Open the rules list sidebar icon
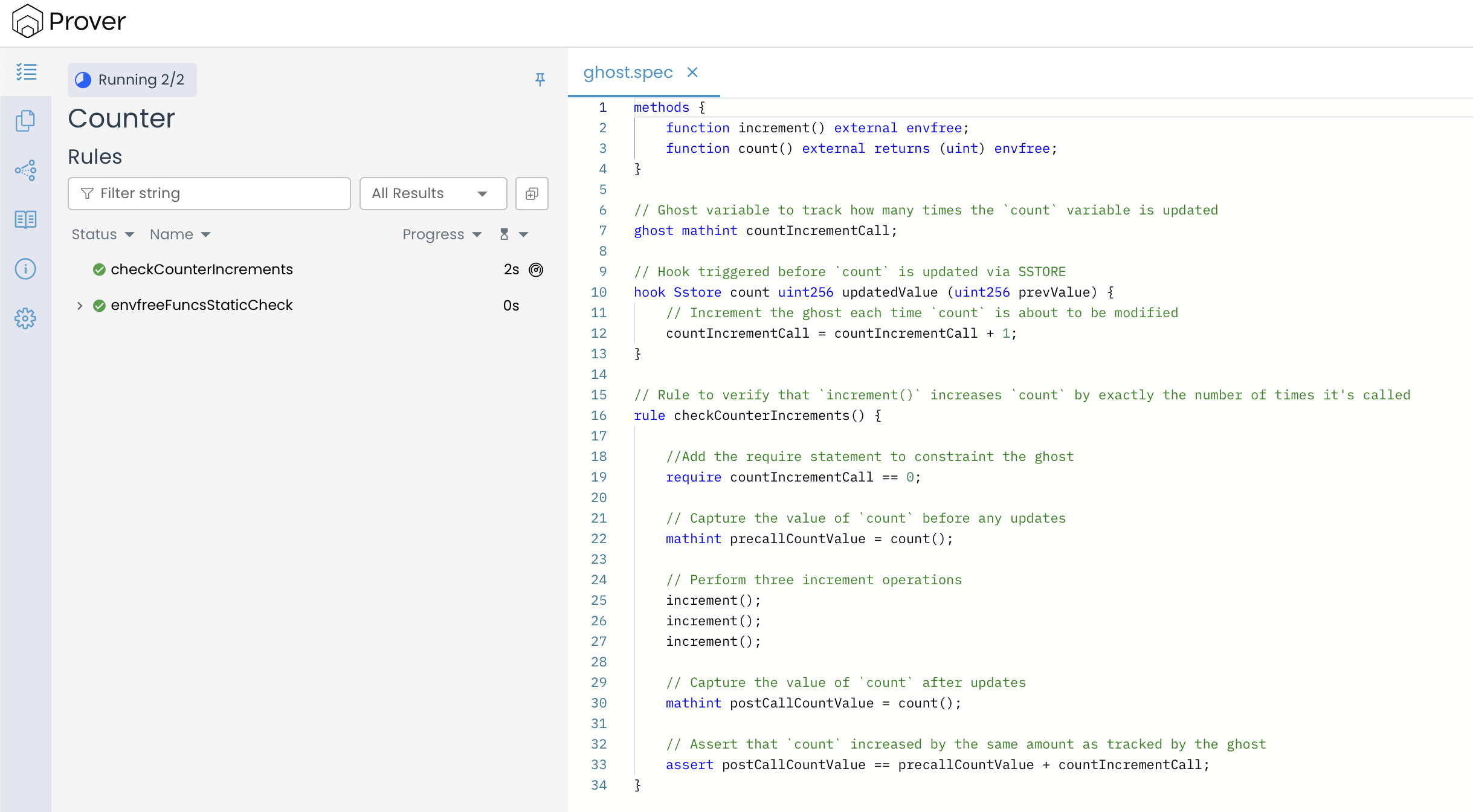The height and width of the screenshot is (812, 1473). point(26,72)
